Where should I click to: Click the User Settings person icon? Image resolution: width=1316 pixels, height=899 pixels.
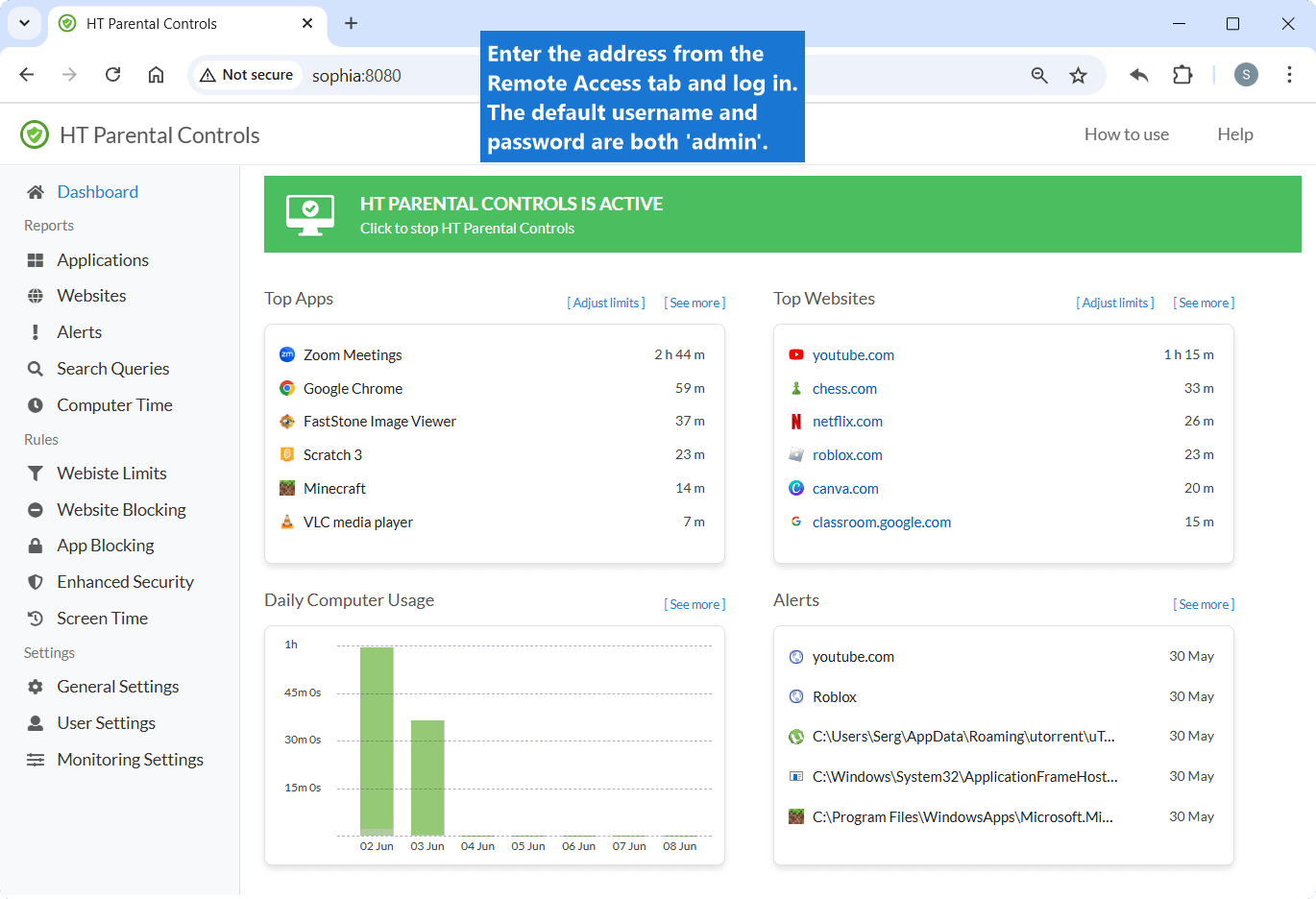click(36, 723)
